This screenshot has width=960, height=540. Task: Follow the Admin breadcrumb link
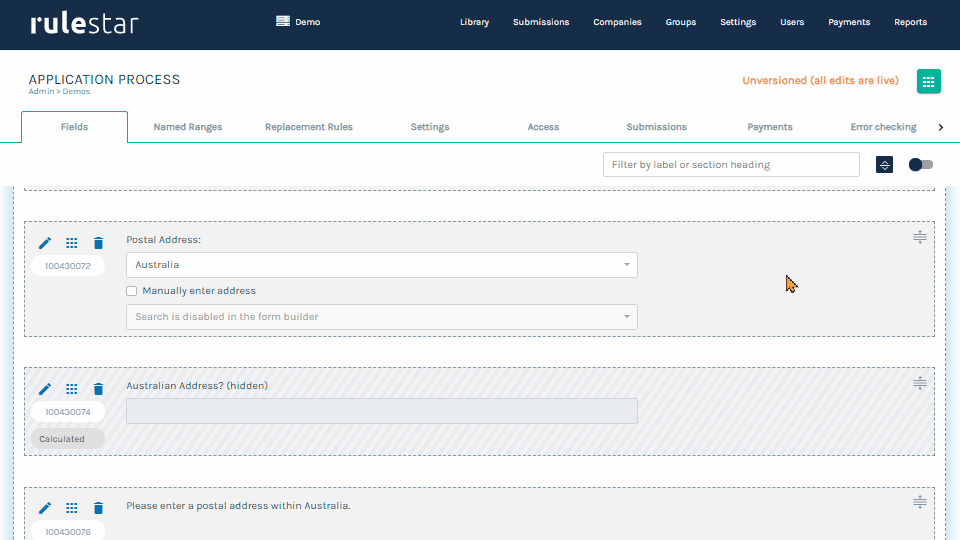(41, 91)
